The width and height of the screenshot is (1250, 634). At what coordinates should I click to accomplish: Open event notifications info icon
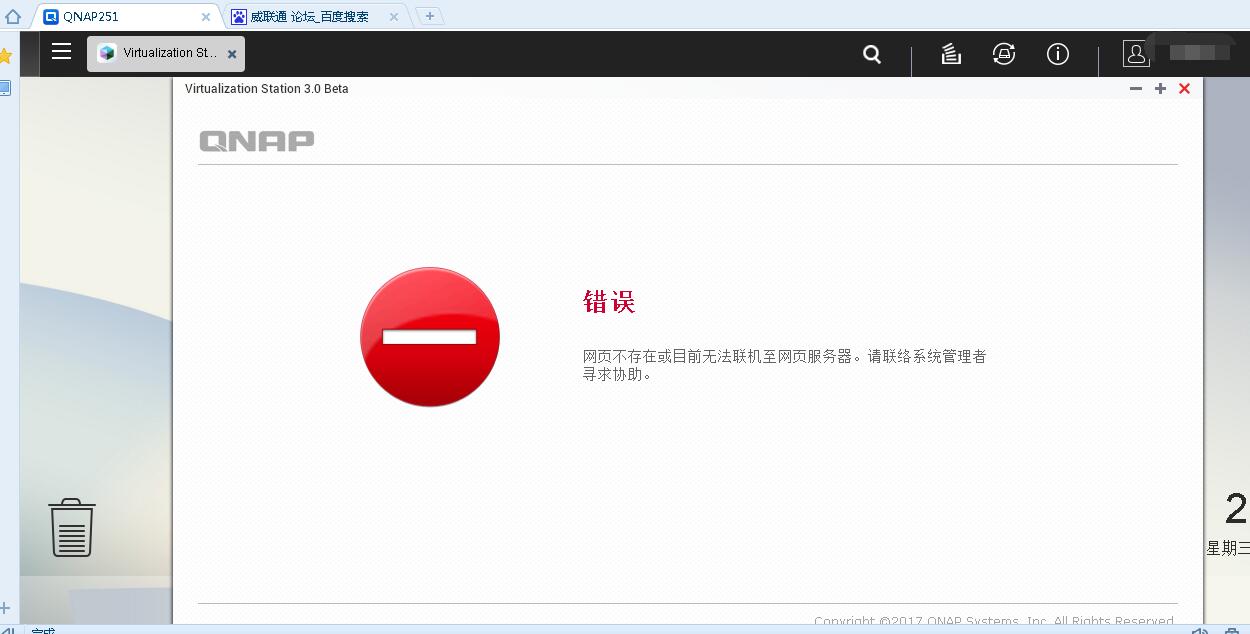tap(1058, 54)
